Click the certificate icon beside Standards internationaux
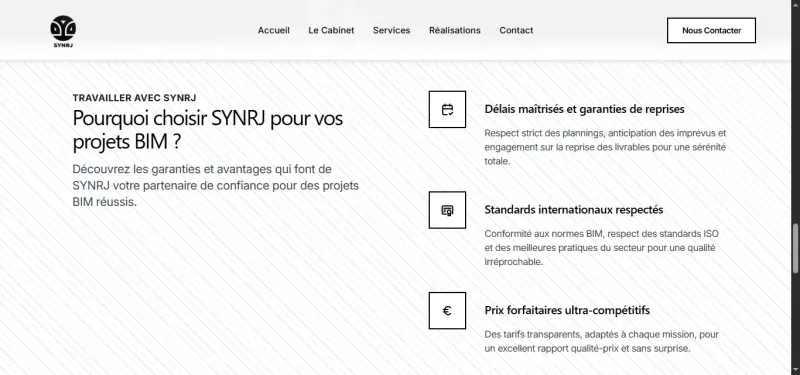 [x=447, y=210]
